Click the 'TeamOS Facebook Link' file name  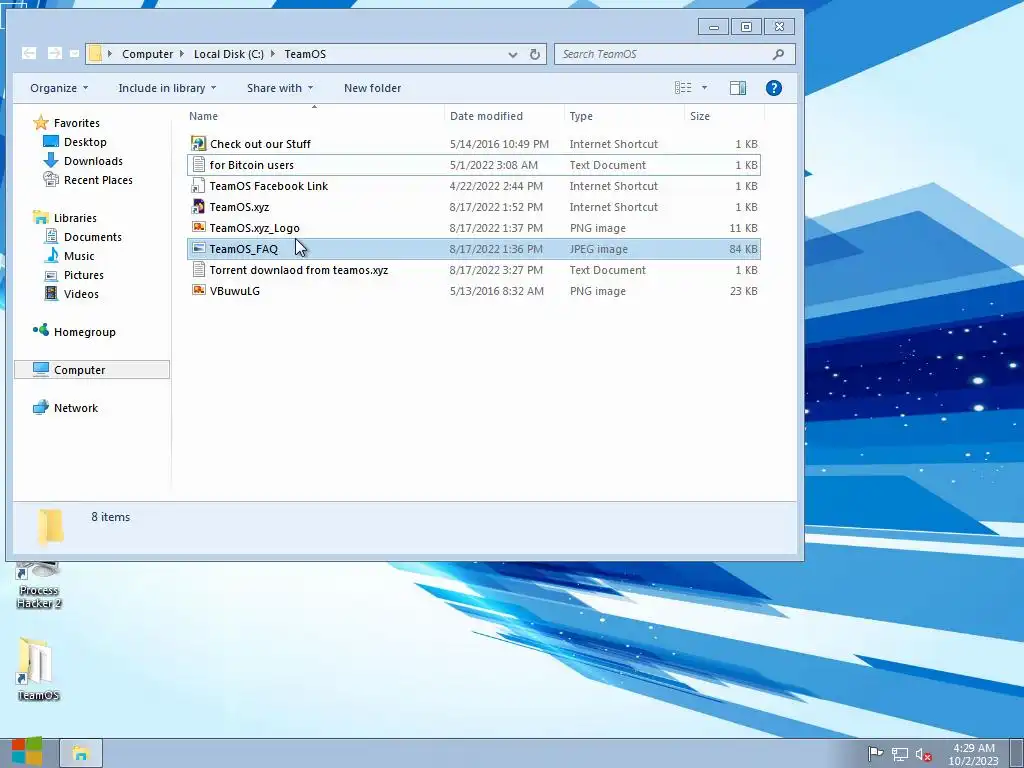coord(268,186)
